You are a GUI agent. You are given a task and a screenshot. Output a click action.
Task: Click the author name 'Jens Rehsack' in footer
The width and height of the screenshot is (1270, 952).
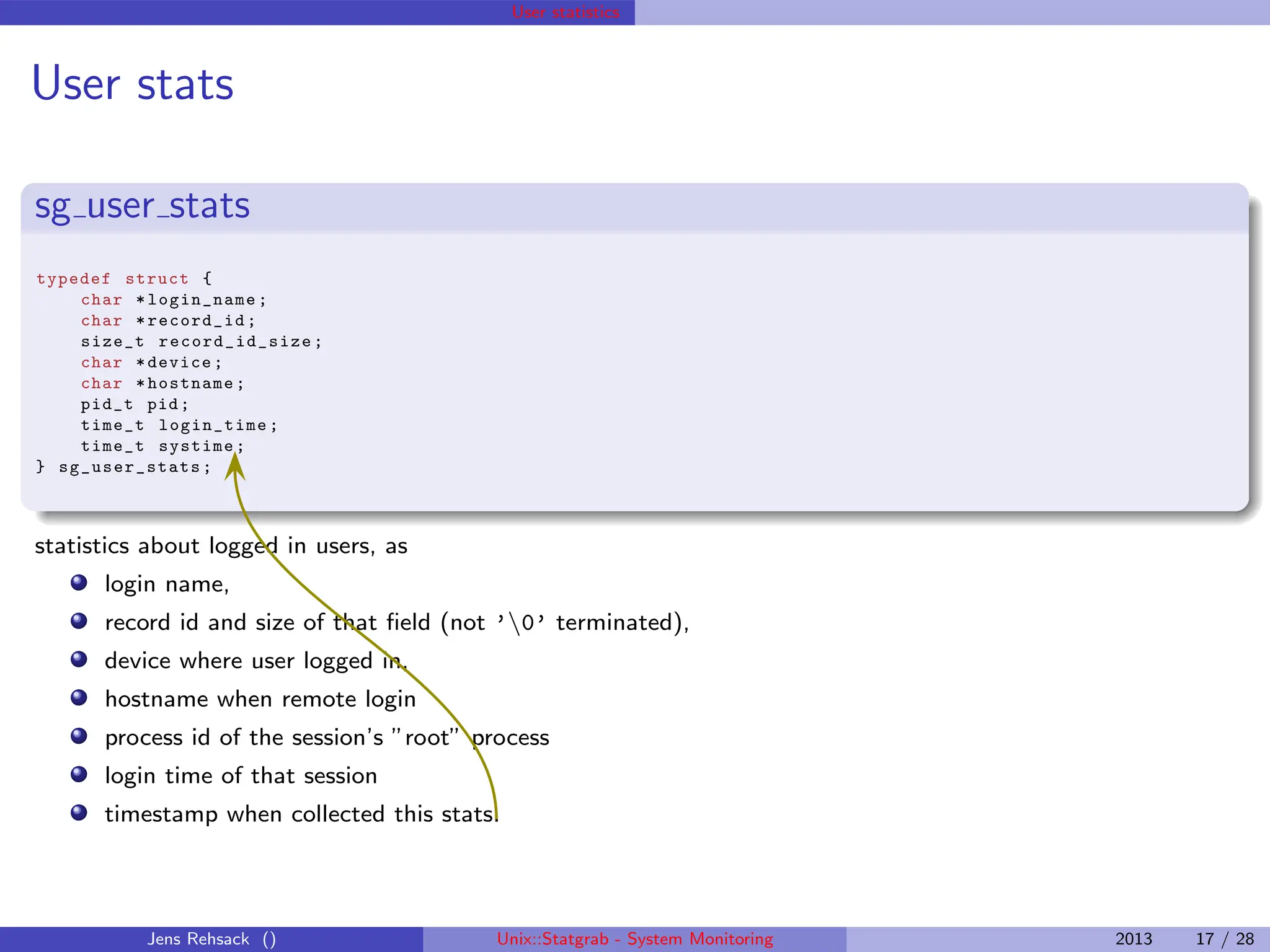tap(198, 939)
